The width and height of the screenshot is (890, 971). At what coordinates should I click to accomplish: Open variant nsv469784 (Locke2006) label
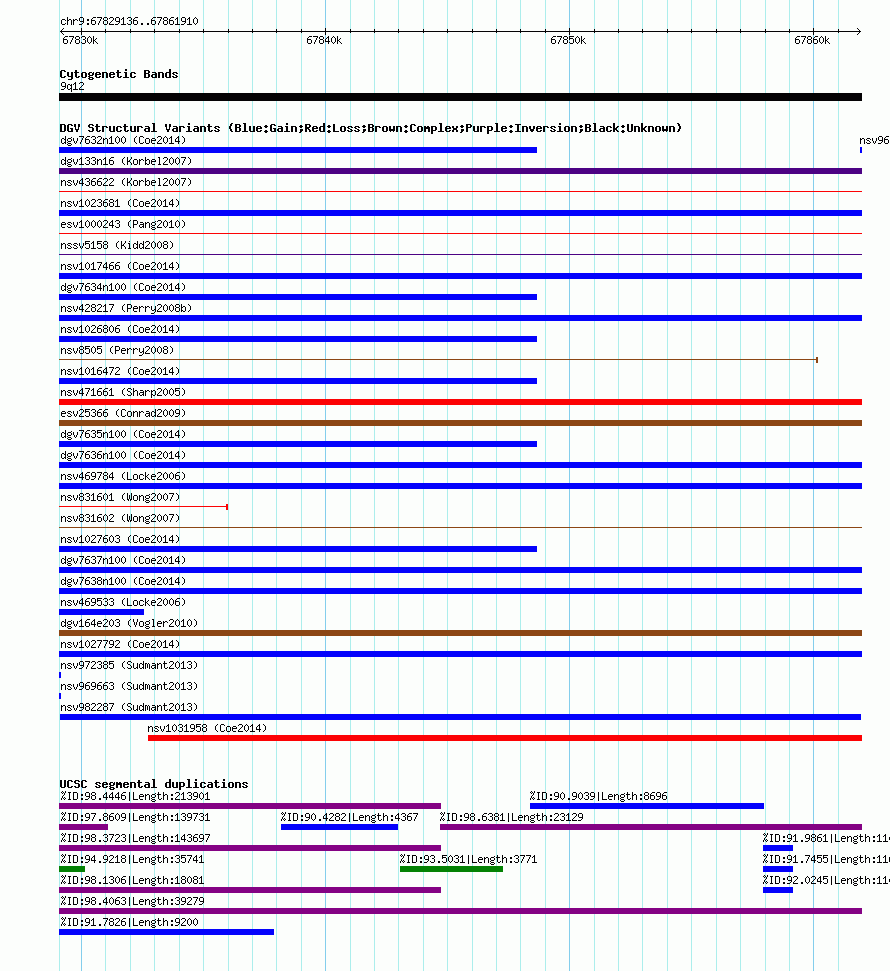pyautogui.click(x=123, y=477)
